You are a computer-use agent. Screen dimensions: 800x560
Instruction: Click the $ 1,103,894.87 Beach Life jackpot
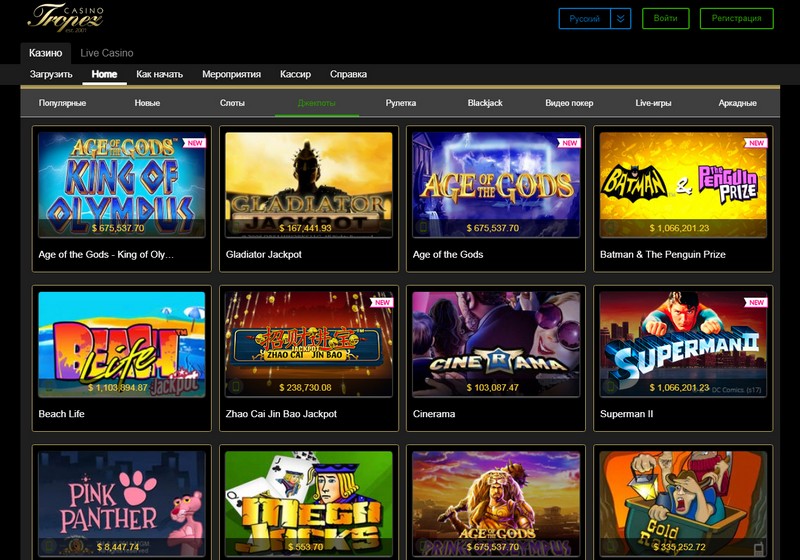118,388
